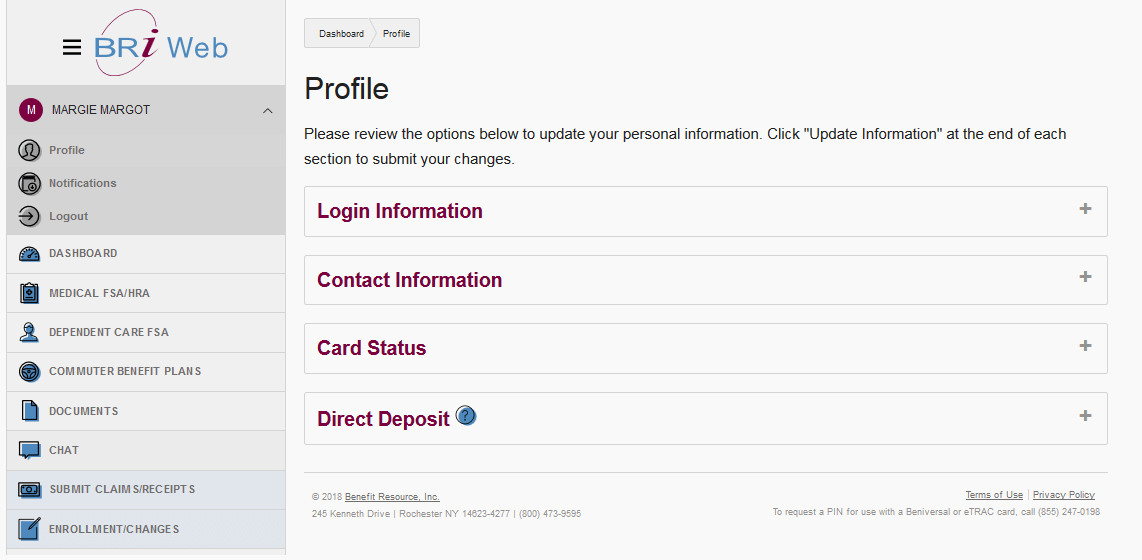Go to Dashboard breadcrumb

click(x=341, y=34)
